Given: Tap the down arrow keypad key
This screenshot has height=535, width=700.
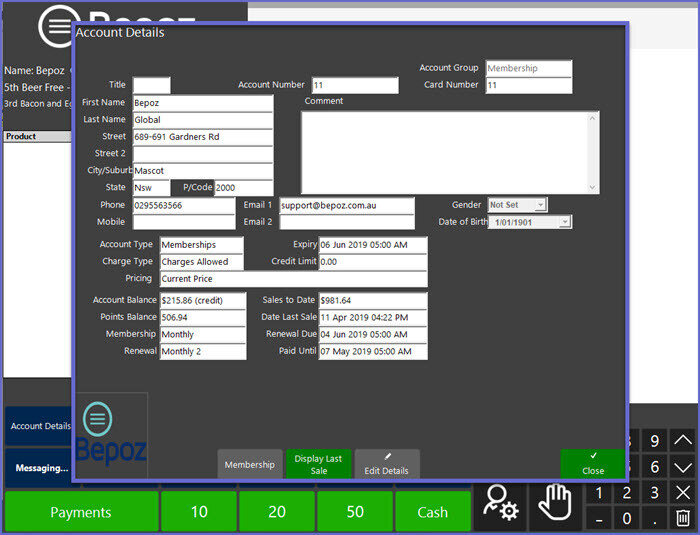Looking at the screenshot, I should (683, 467).
